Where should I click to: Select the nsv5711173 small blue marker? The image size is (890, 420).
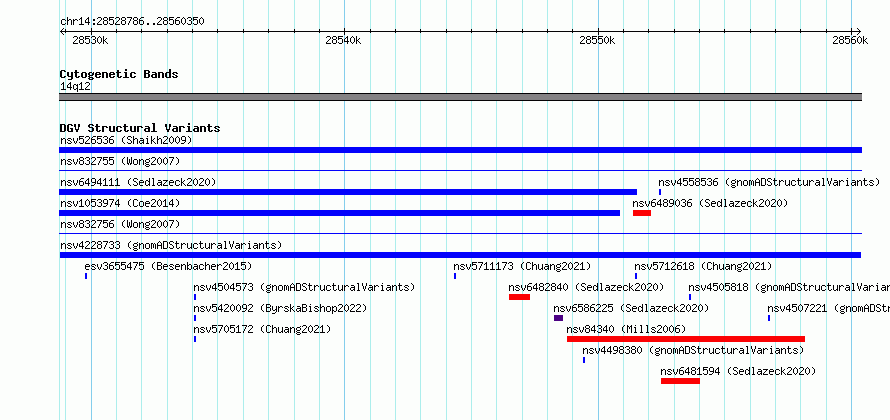coord(455,276)
